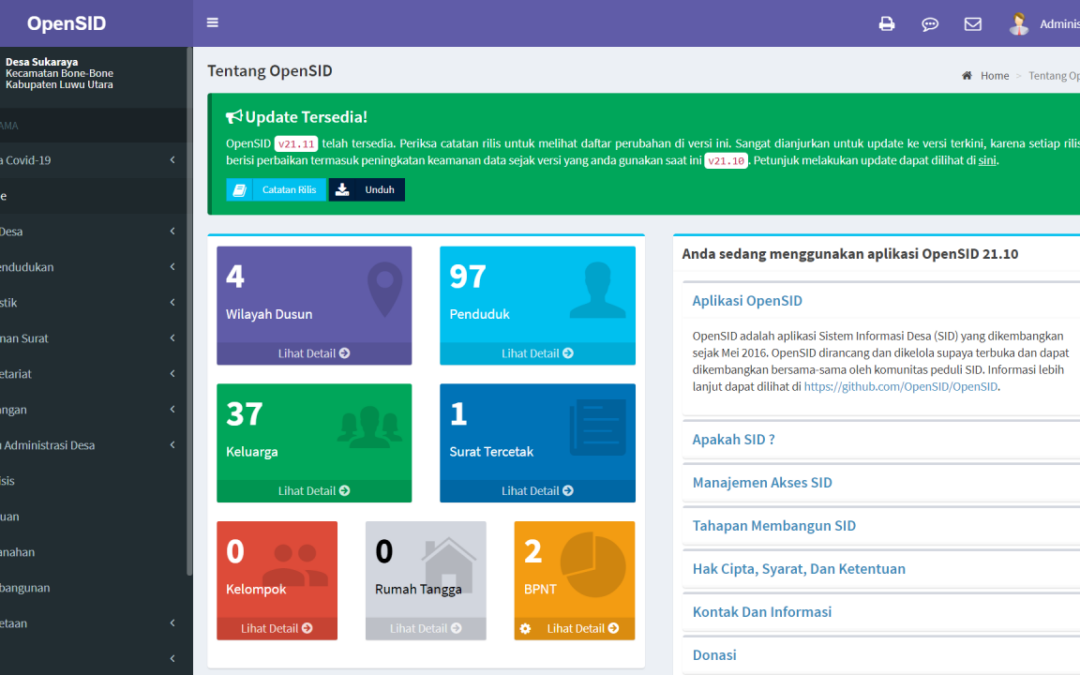Image resolution: width=1080 pixels, height=675 pixels.
Task: Expand Manajemen Akses SID section
Action: [762, 483]
